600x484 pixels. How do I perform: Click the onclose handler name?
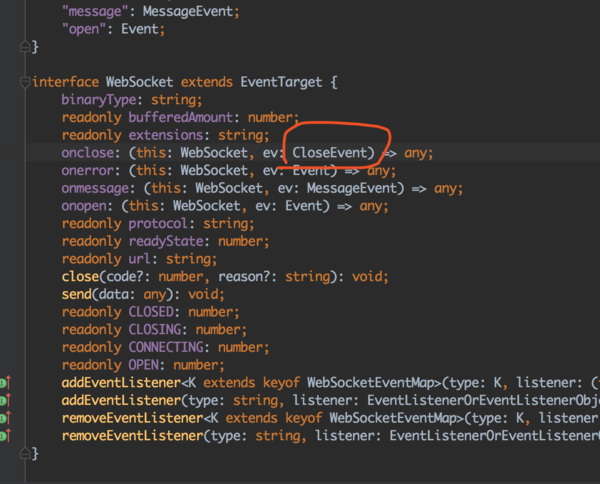pyautogui.click(x=88, y=153)
